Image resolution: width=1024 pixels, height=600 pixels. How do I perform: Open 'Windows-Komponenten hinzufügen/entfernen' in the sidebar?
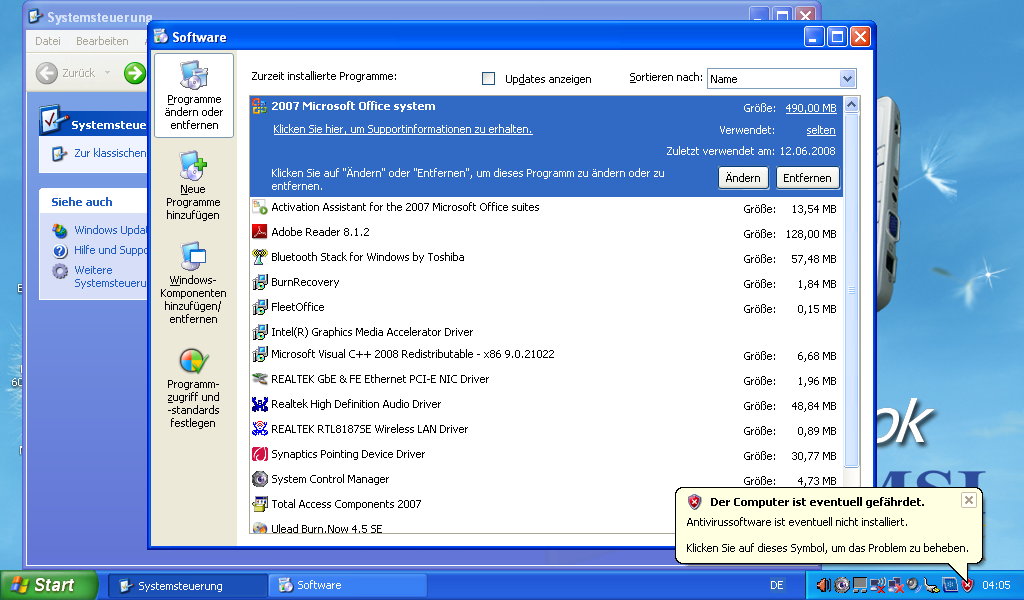193,283
